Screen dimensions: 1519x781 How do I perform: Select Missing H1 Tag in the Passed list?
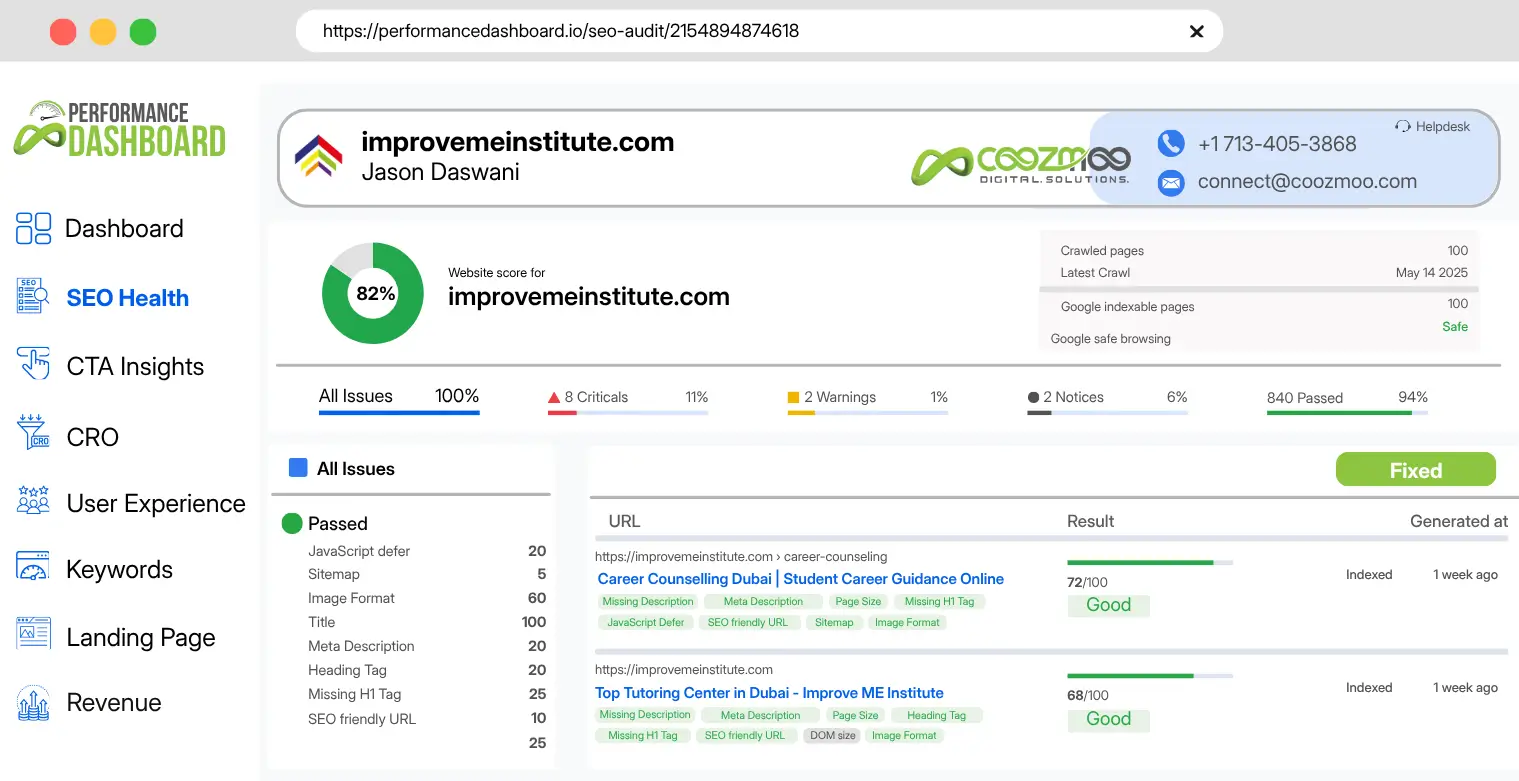pos(354,694)
